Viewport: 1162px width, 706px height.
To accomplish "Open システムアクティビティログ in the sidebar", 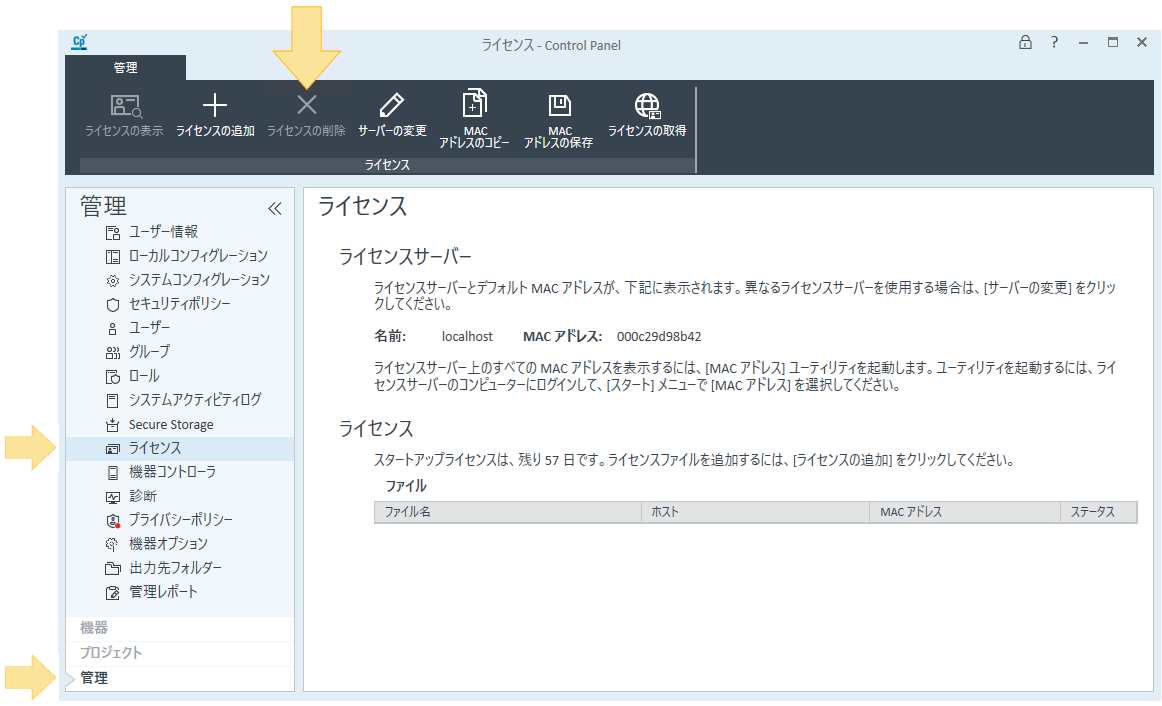I will pyautogui.click(x=194, y=400).
